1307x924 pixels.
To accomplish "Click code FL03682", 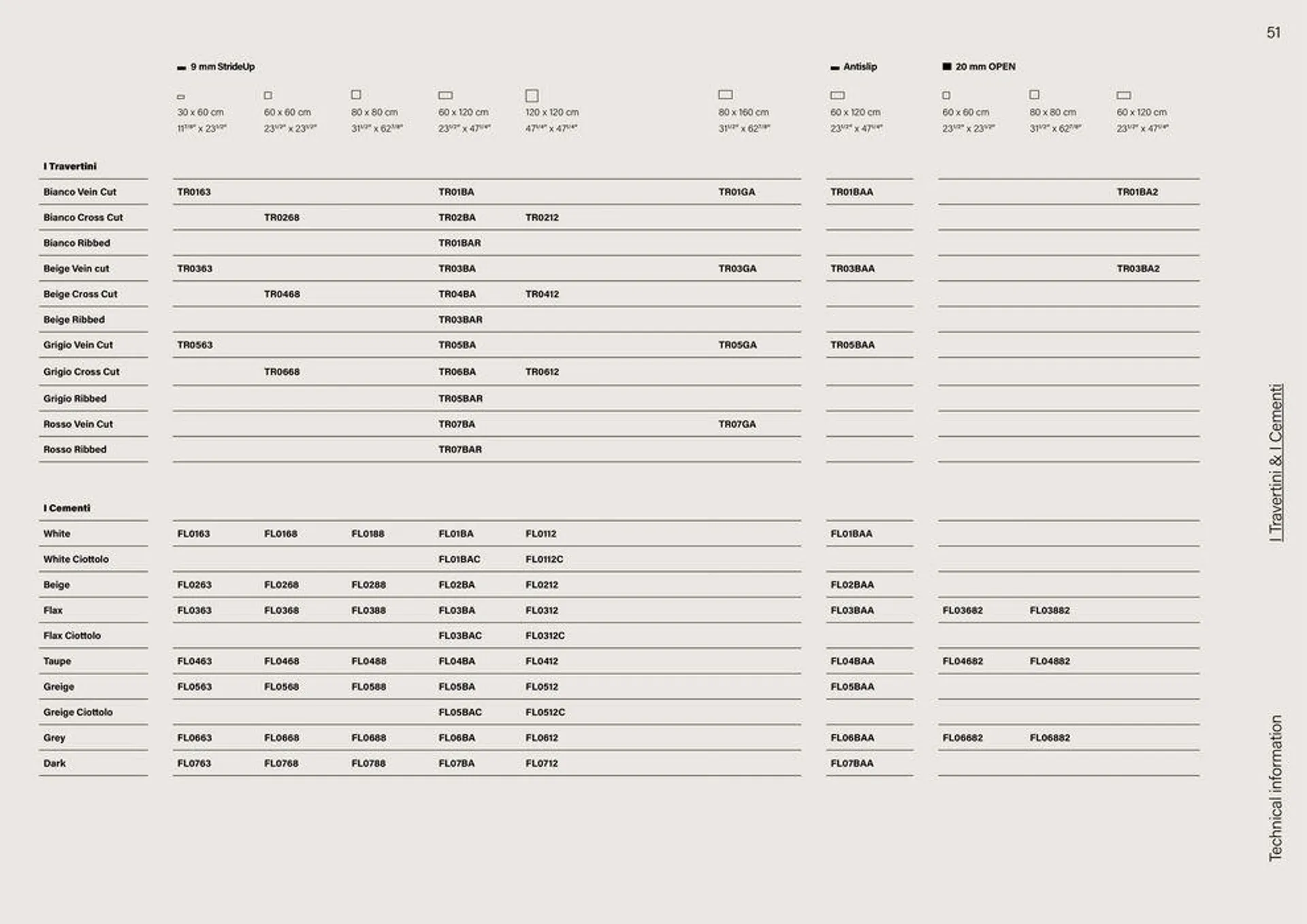I will pos(963,610).
